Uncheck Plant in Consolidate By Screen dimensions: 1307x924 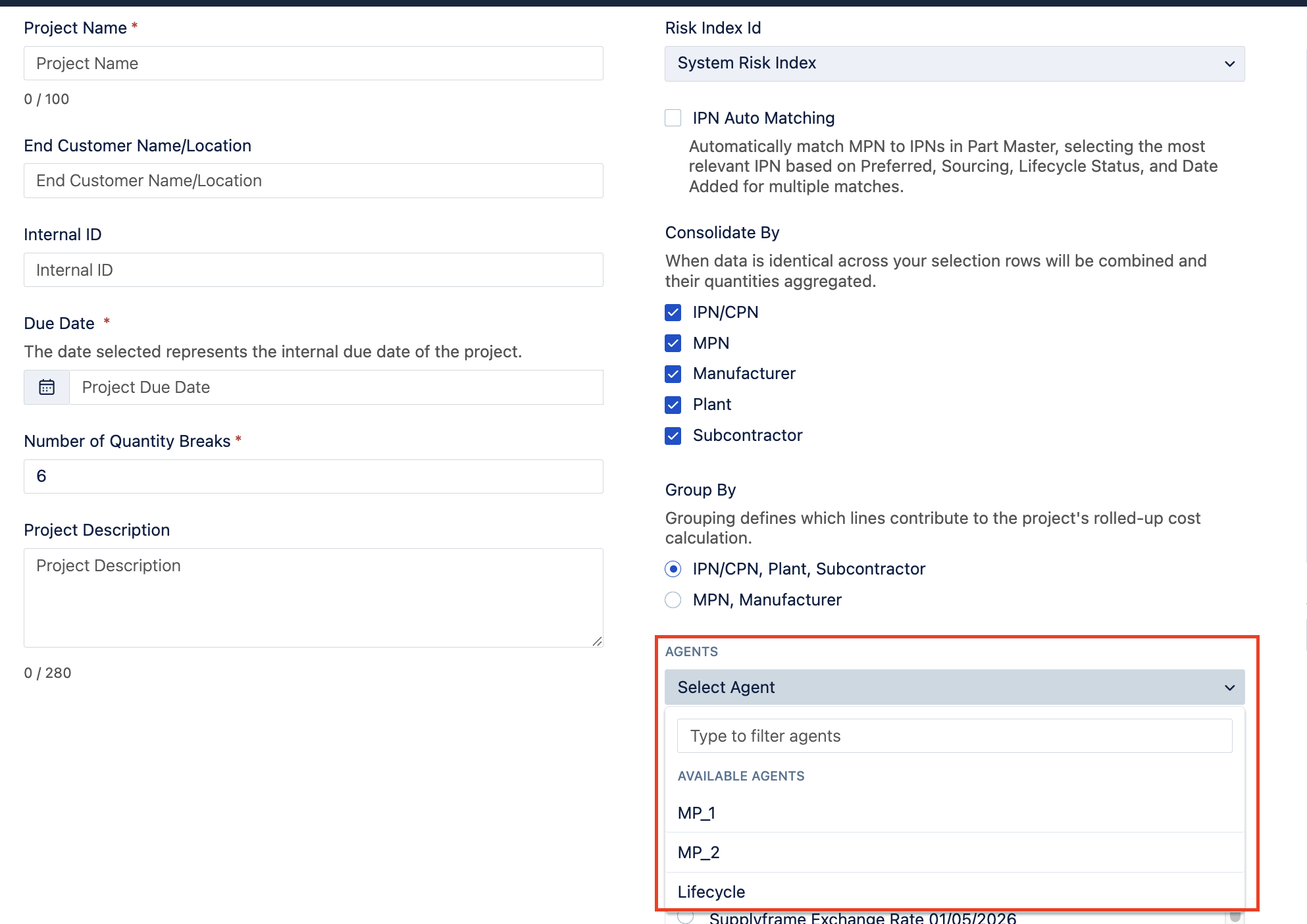click(673, 405)
